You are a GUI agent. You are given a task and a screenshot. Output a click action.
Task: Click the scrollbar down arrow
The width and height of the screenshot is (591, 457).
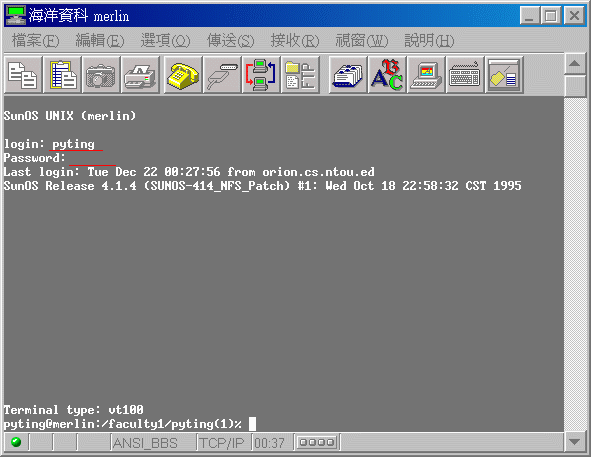tap(574, 442)
